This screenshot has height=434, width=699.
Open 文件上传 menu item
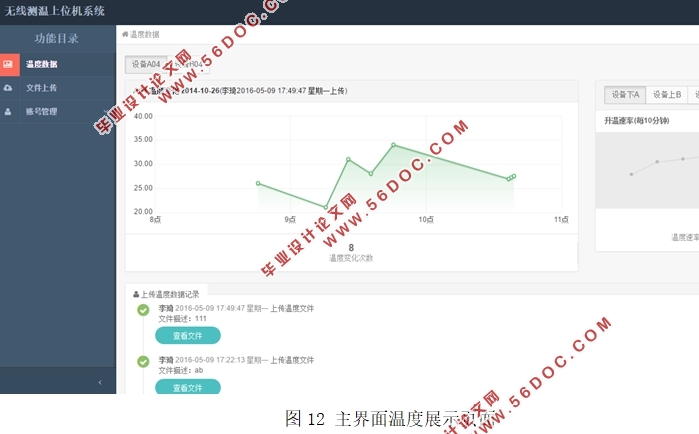click(58, 88)
